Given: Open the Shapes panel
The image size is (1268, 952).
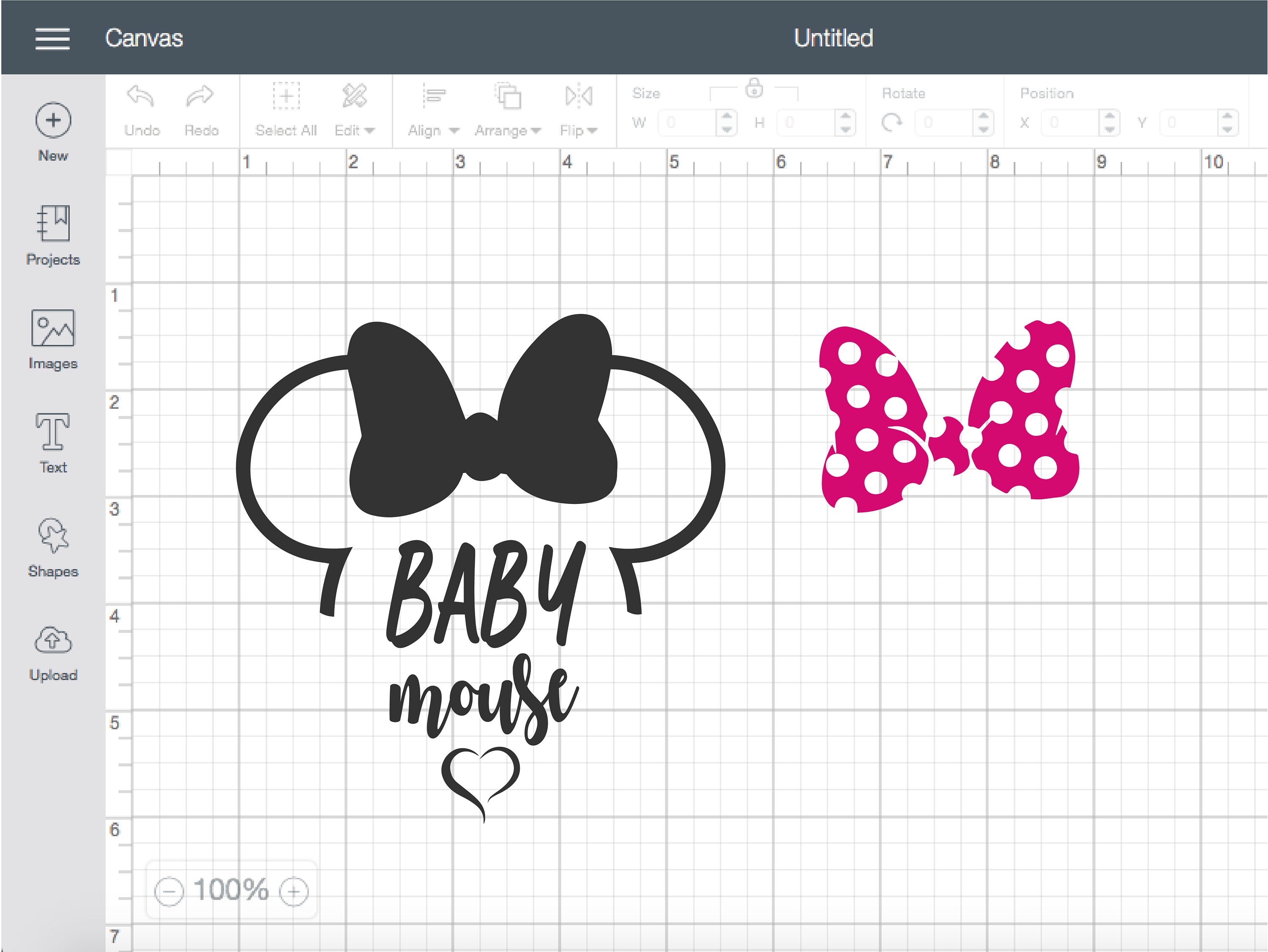Looking at the screenshot, I should [53, 548].
